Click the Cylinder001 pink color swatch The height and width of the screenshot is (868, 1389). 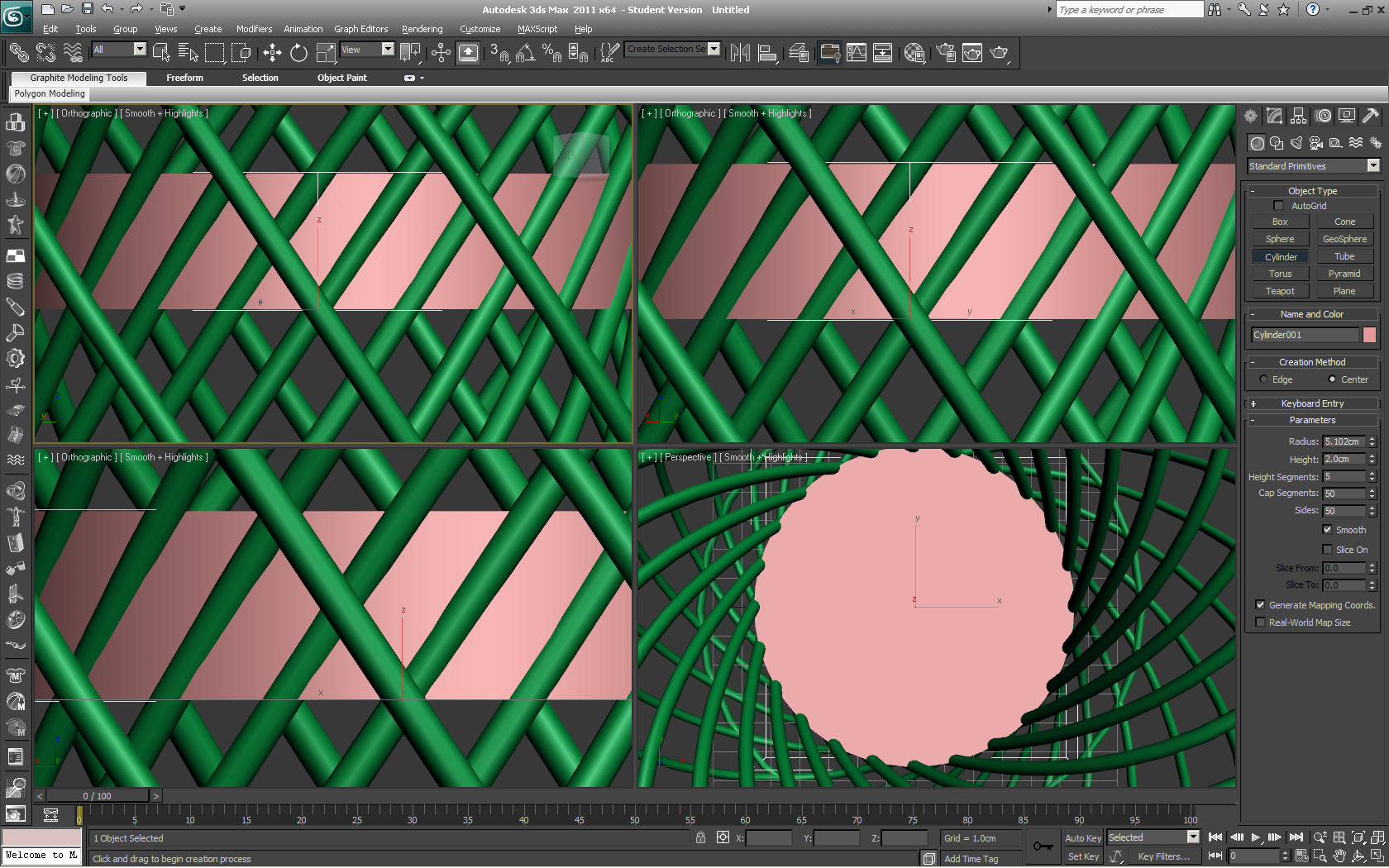click(x=1370, y=335)
